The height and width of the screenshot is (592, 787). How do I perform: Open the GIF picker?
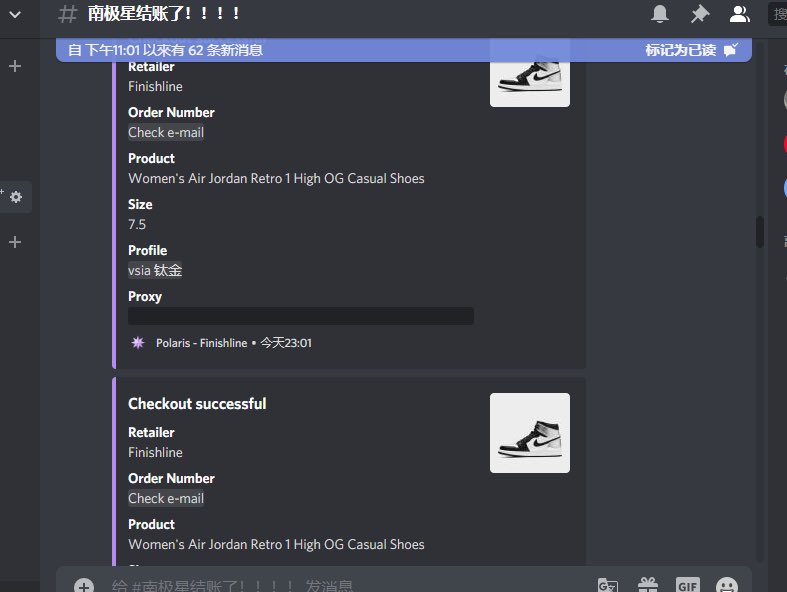pos(687,585)
